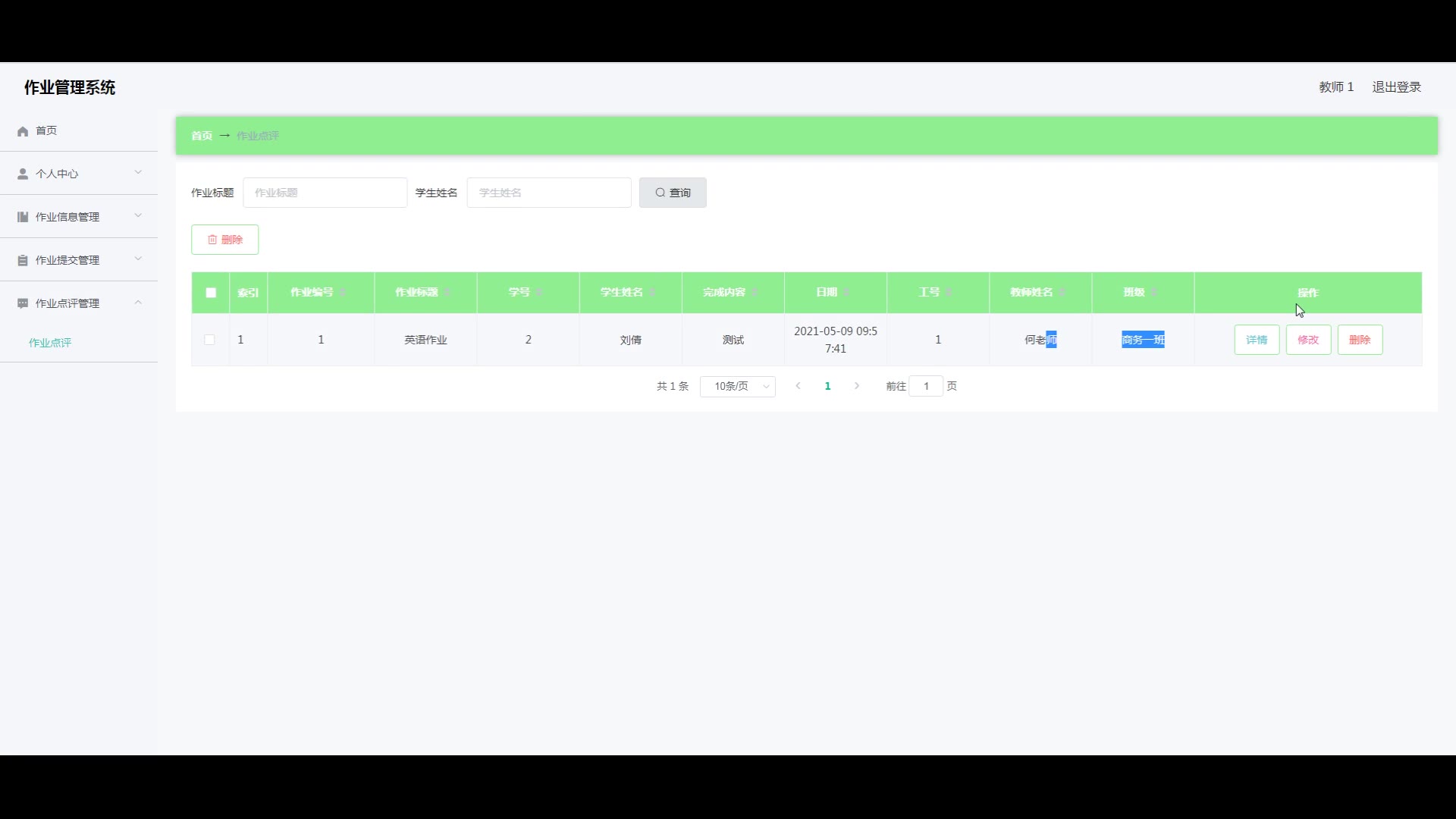Open the 作业点评 submenu item
Image resolution: width=1456 pixels, height=819 pixels.
tap(50, 343)
